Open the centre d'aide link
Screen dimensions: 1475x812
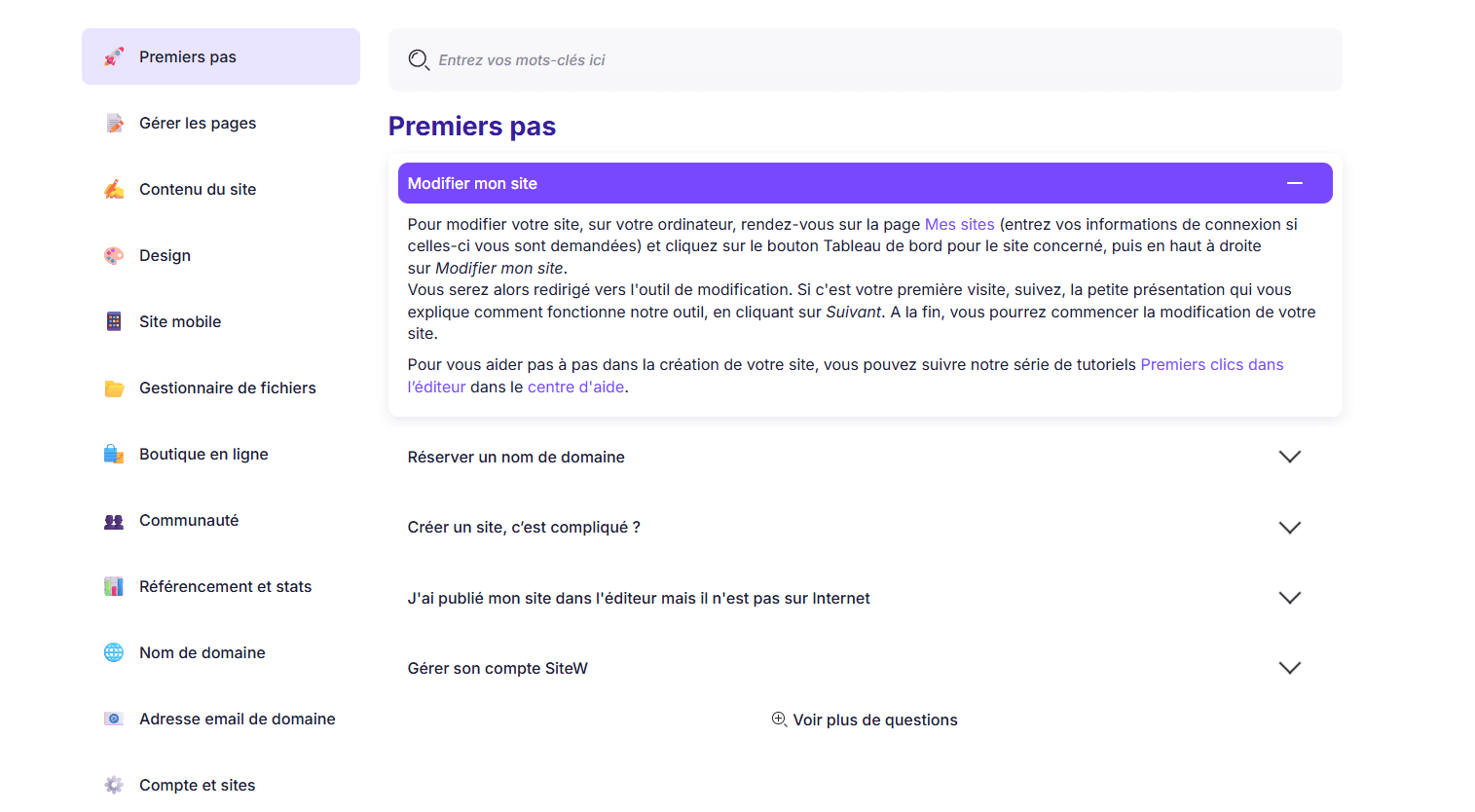575,387
